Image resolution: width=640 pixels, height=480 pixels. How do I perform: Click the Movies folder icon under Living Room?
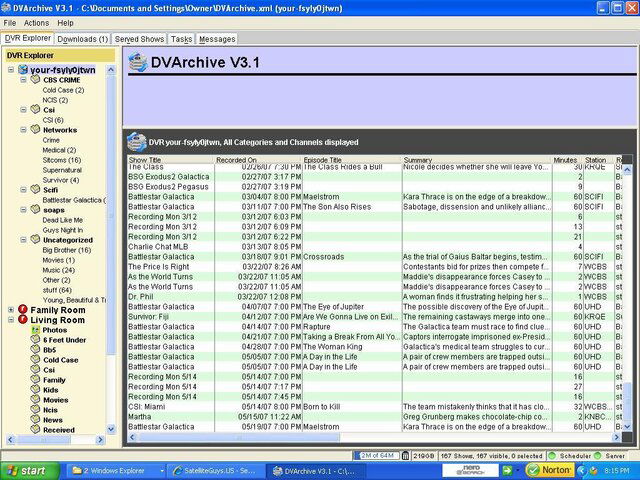[36, 399]
